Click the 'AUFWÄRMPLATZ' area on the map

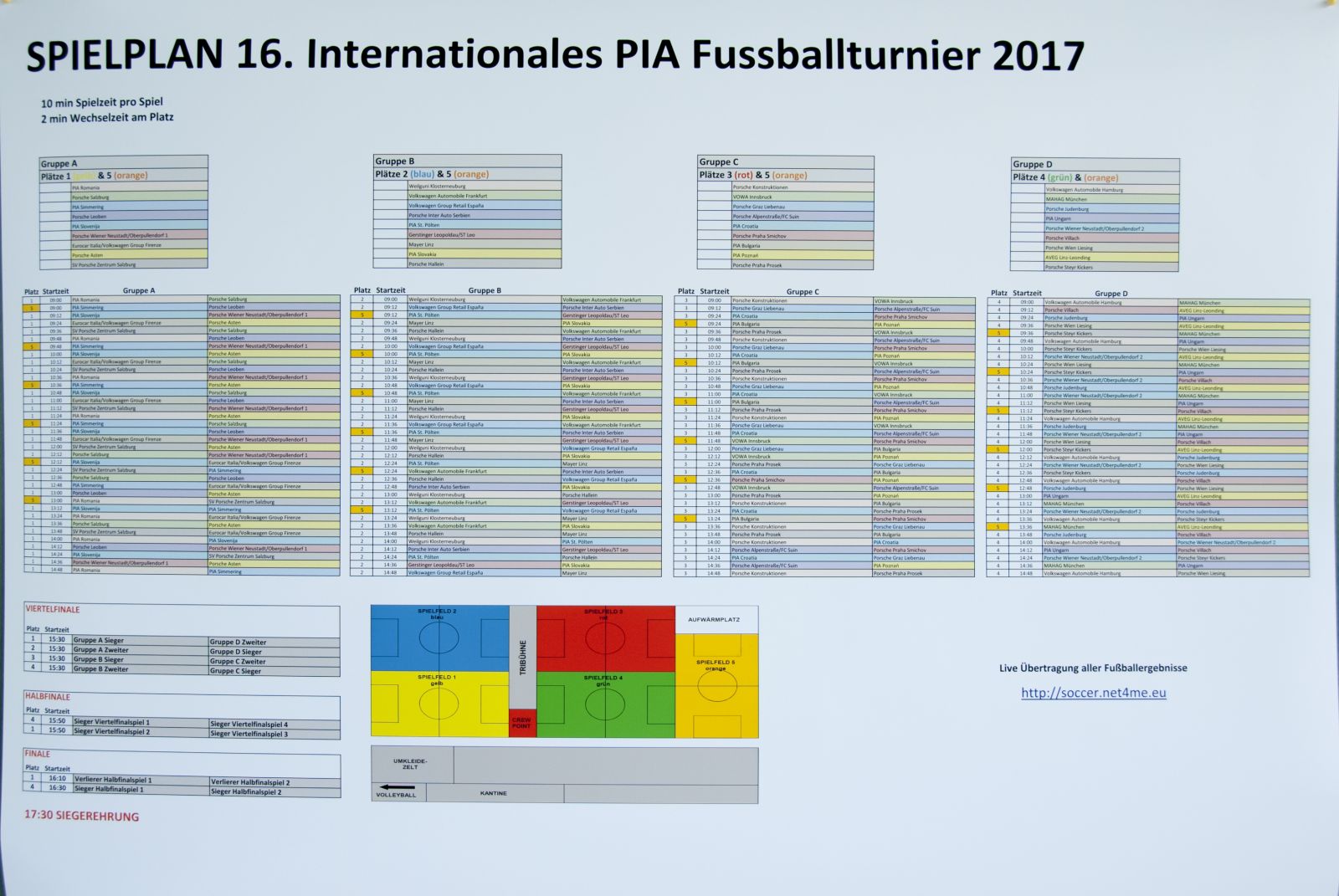click(x=716, y=620)
